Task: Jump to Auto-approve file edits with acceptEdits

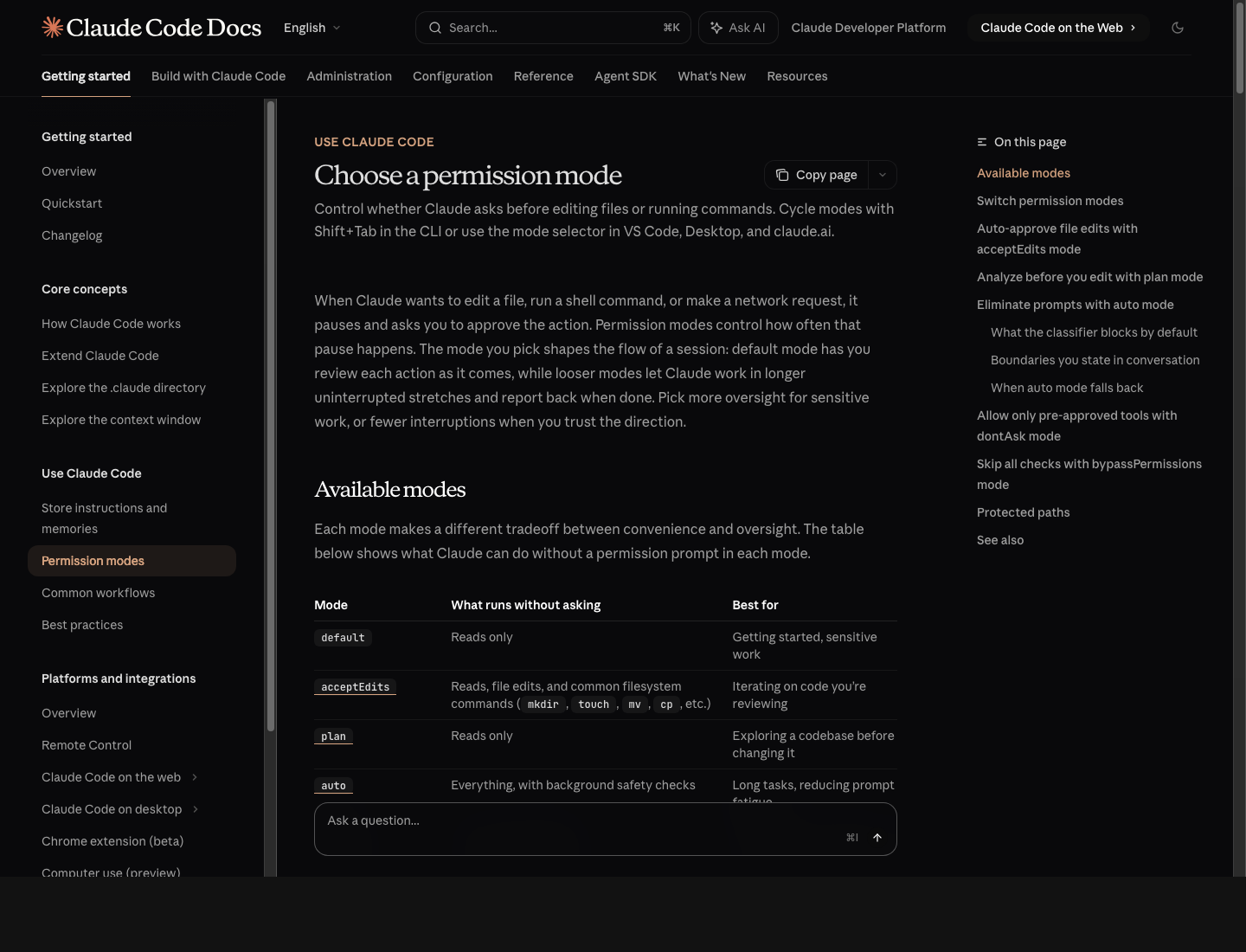Action: [1057, 239]
